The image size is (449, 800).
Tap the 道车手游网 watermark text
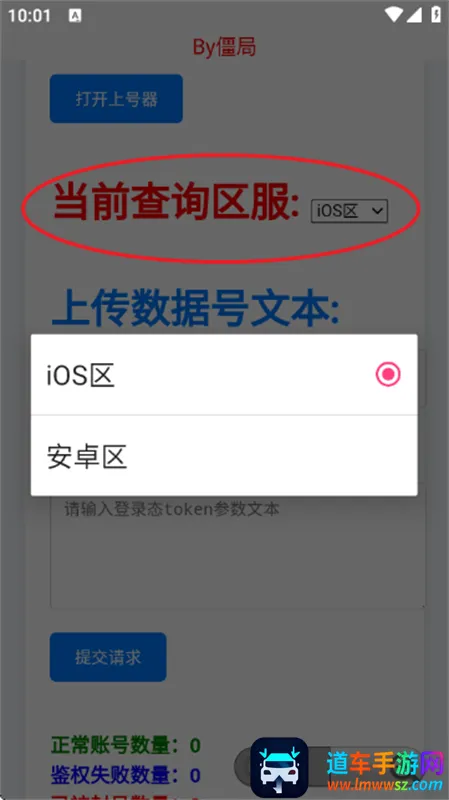[x=385, y=763]
